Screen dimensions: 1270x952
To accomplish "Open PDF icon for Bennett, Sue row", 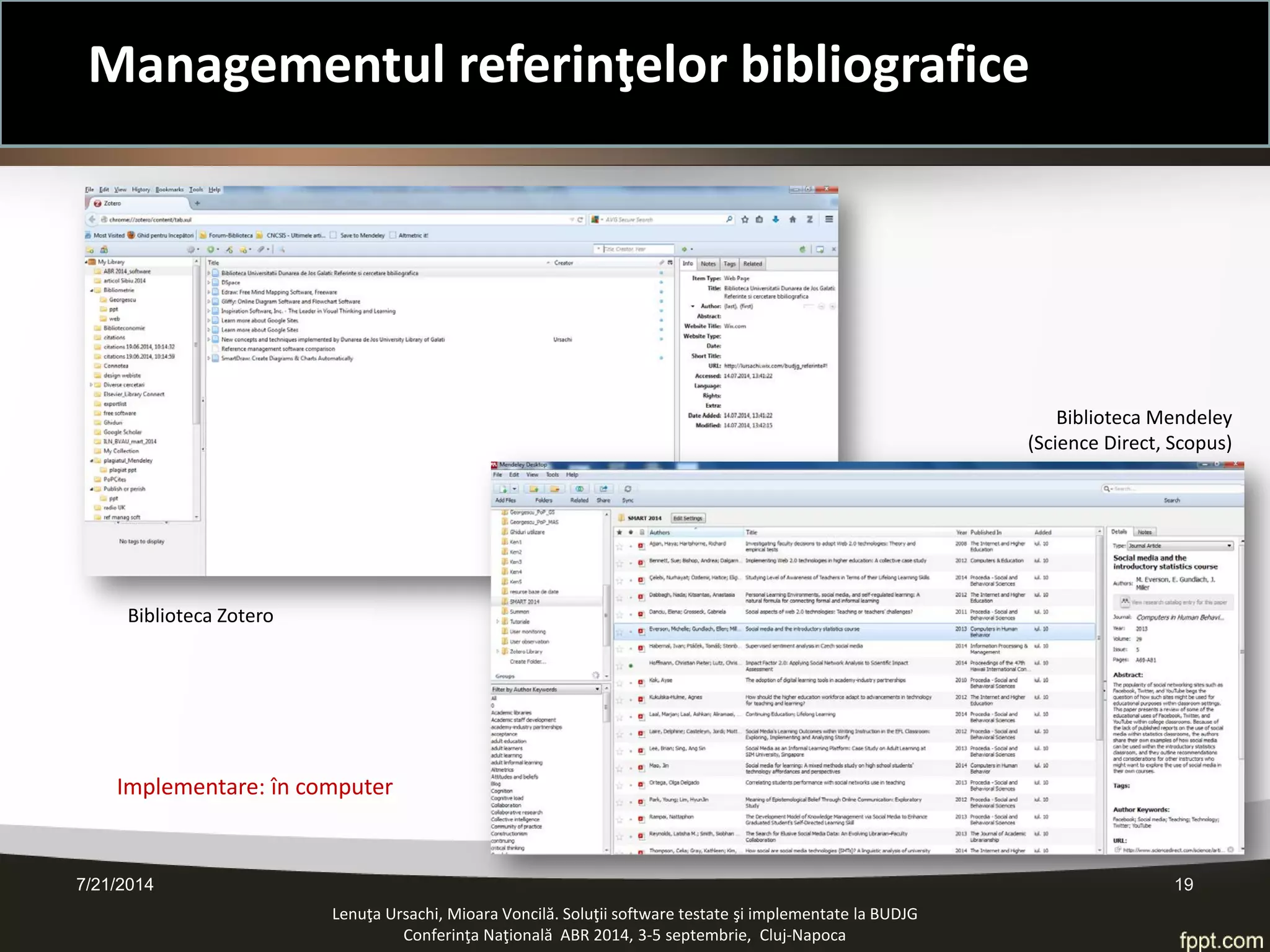I will tap(641, 563).
